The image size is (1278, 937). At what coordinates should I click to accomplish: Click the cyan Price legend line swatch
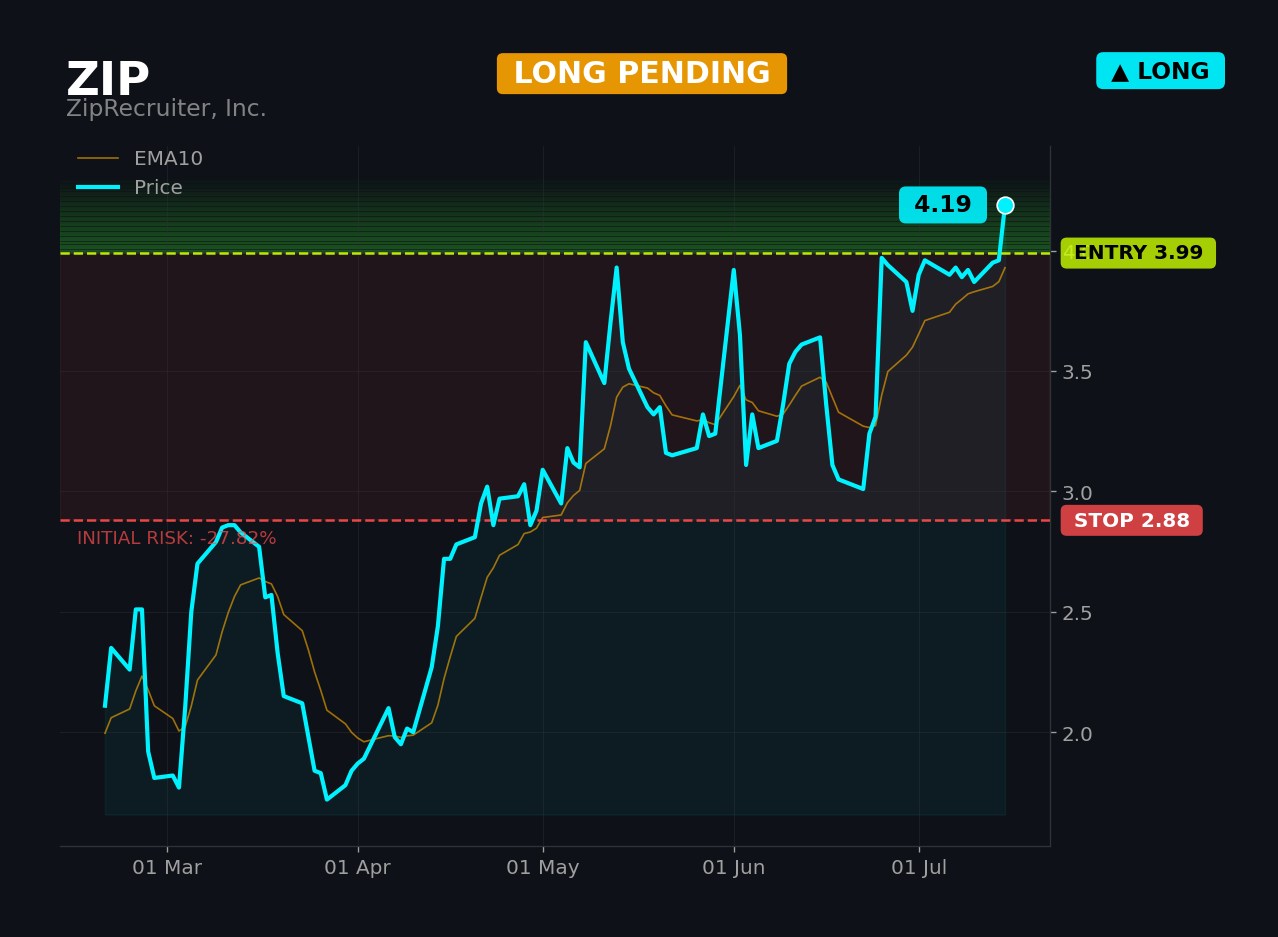(x=98, y=188)
